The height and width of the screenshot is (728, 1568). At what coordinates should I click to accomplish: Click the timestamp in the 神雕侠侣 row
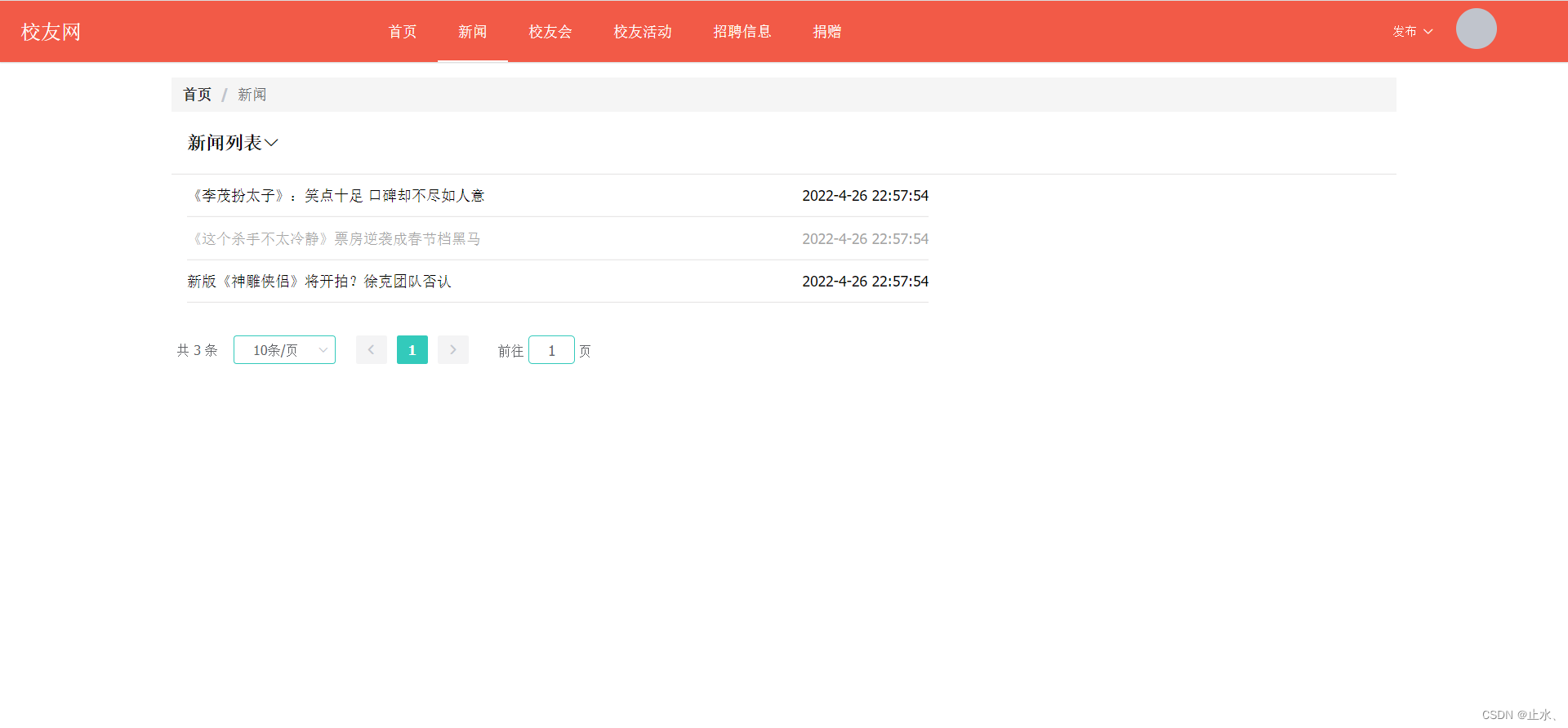click(x=865, y=282)
